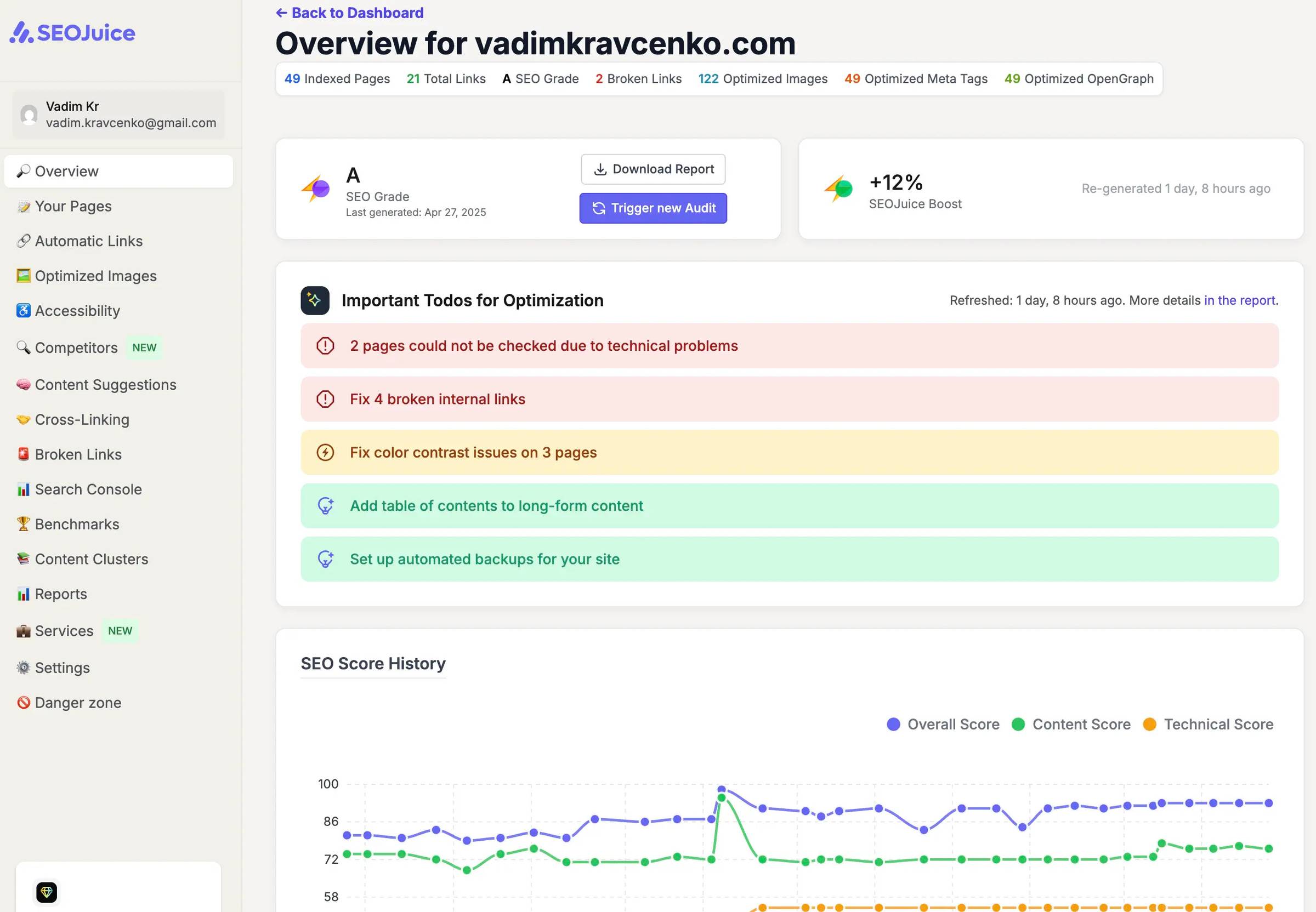Viewport: 1316px width, 912px height.
Task: Click the user avatar for Vadim Kr
Action: coord(29,115)
